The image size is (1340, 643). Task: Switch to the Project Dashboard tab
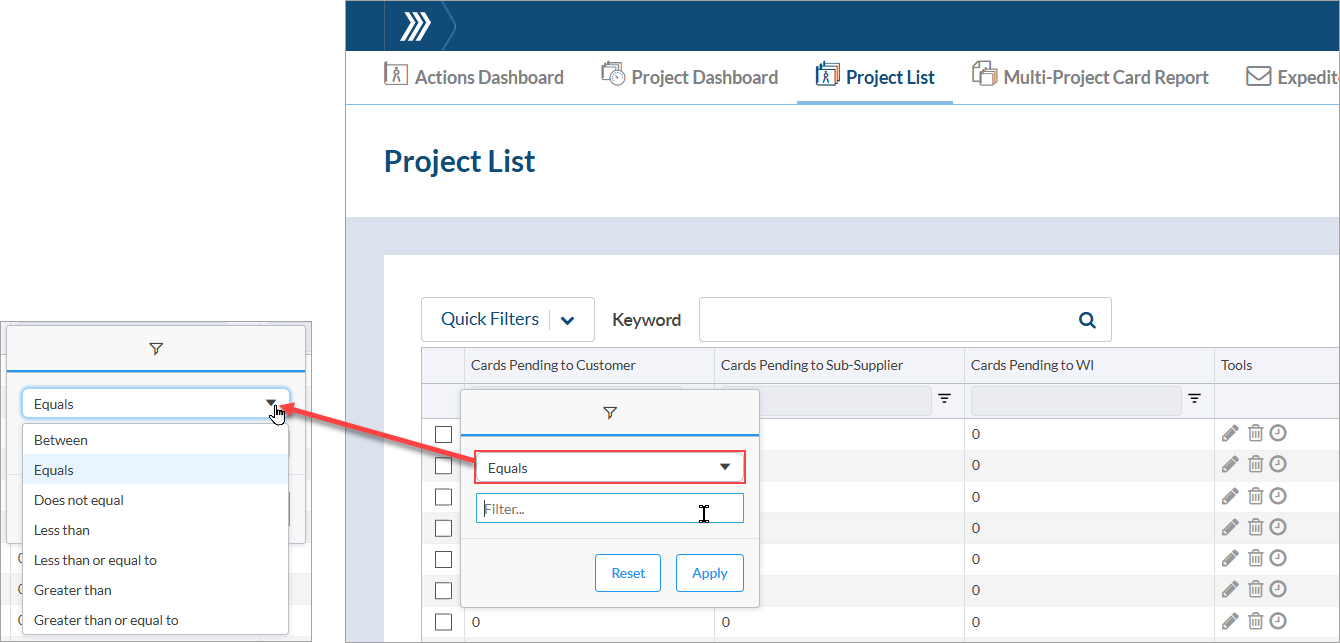coord(689,77)
